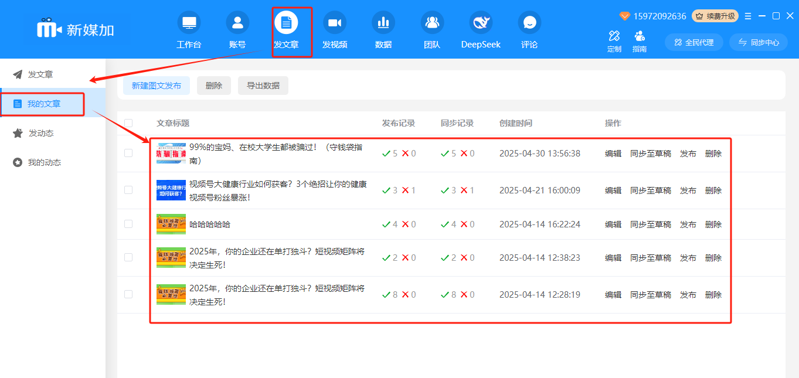Click the orange diamond VIP icon

[x=625, y=16]
